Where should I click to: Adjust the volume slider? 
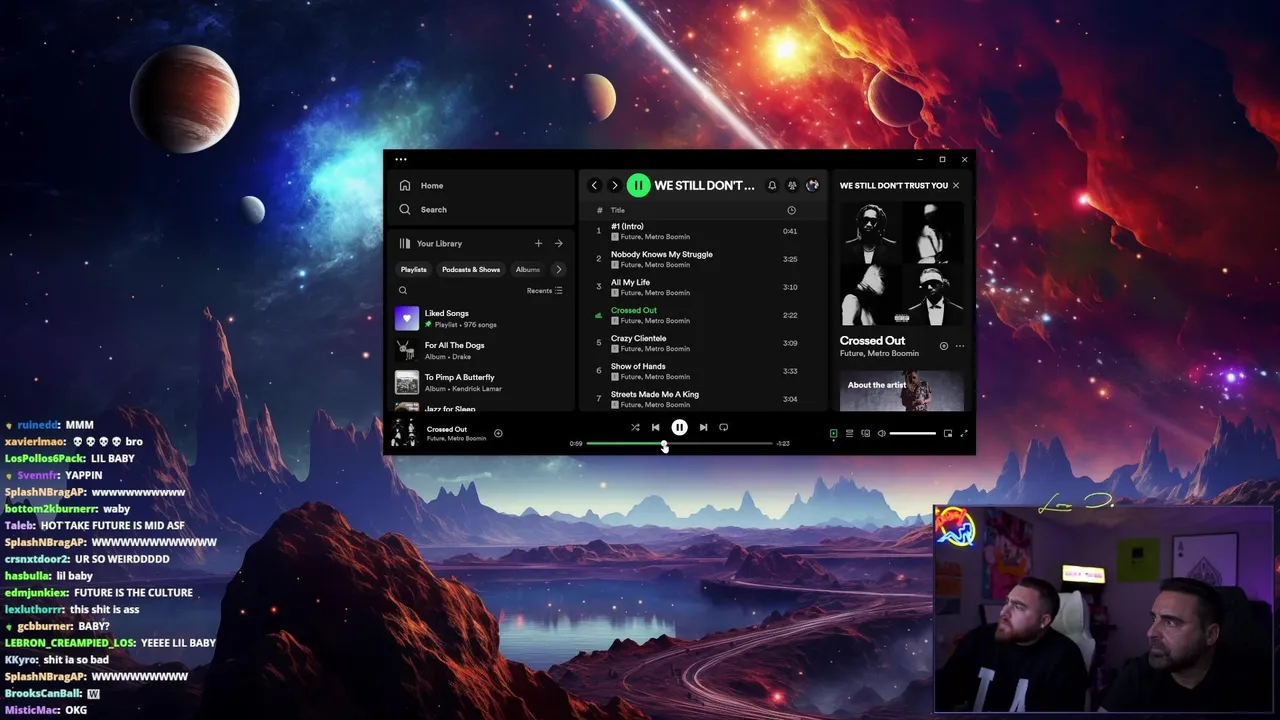[913, 433]
